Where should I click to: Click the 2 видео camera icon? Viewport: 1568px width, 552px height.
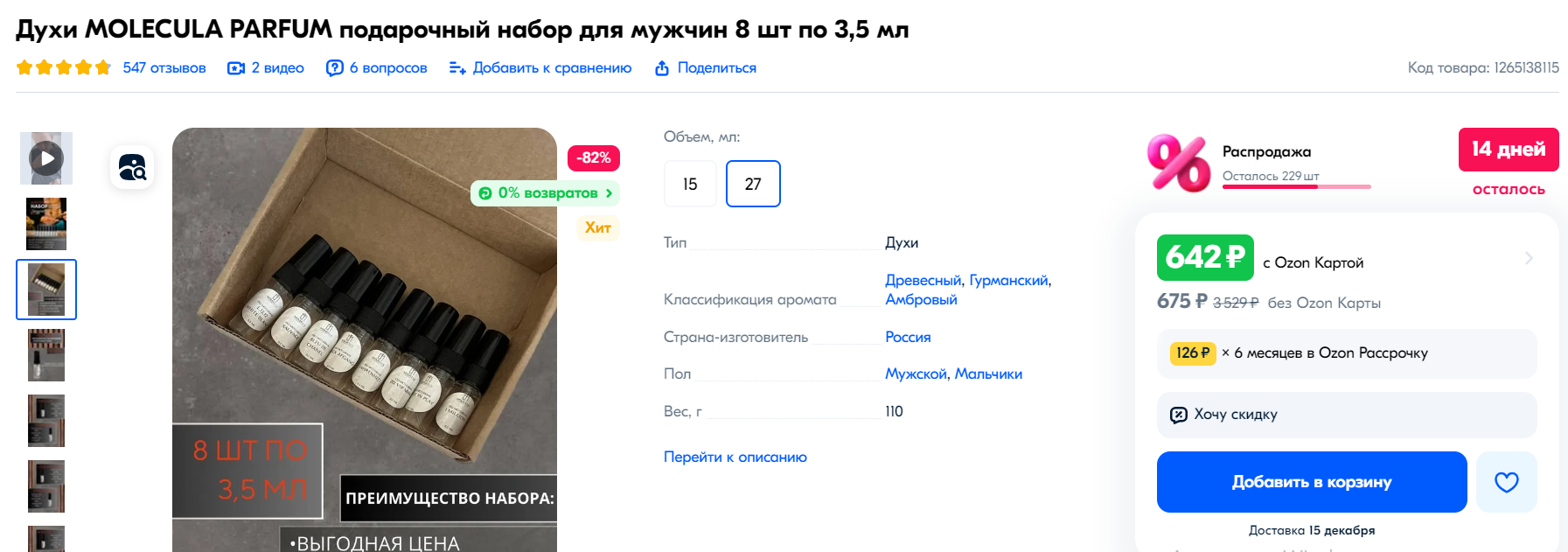point(236,68)
